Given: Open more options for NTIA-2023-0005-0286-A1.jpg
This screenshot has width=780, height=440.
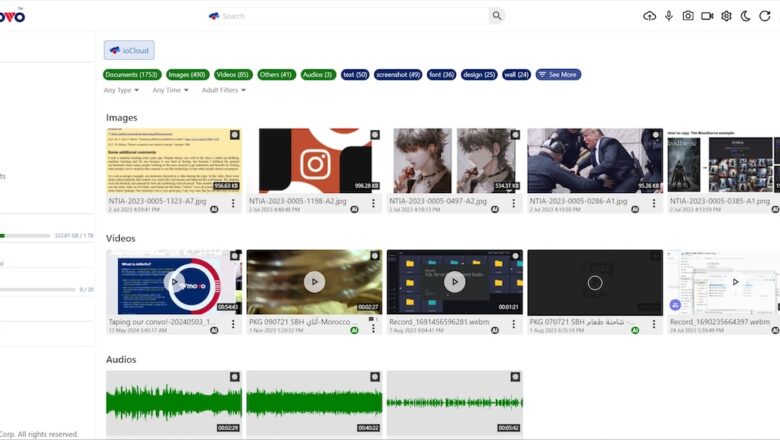Looking at the screenshot, I should (654, 203).
